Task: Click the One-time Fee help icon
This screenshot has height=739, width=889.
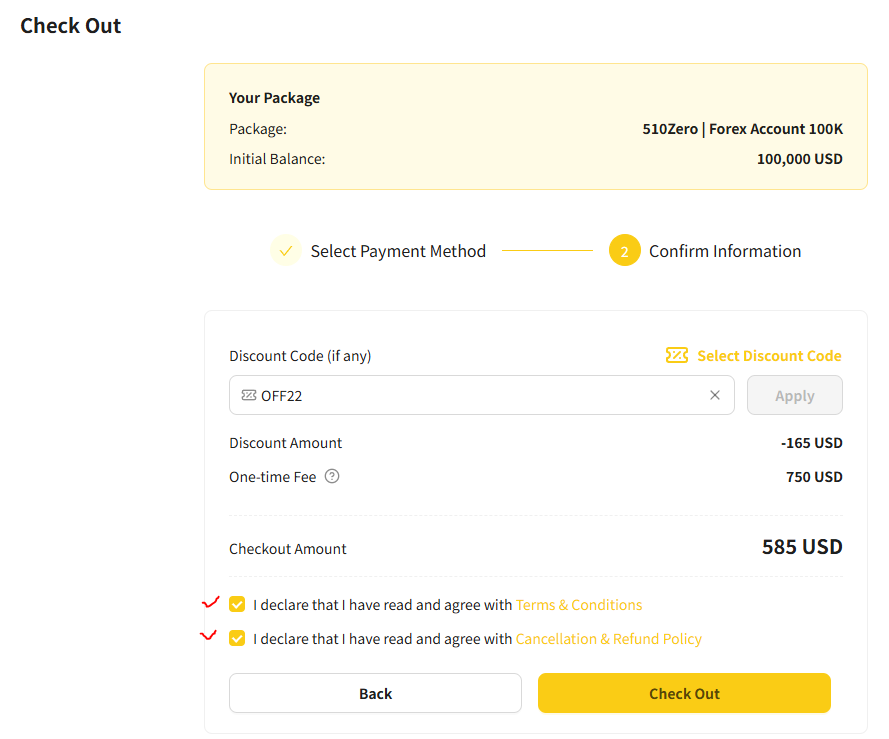Action: pos(332,476)
